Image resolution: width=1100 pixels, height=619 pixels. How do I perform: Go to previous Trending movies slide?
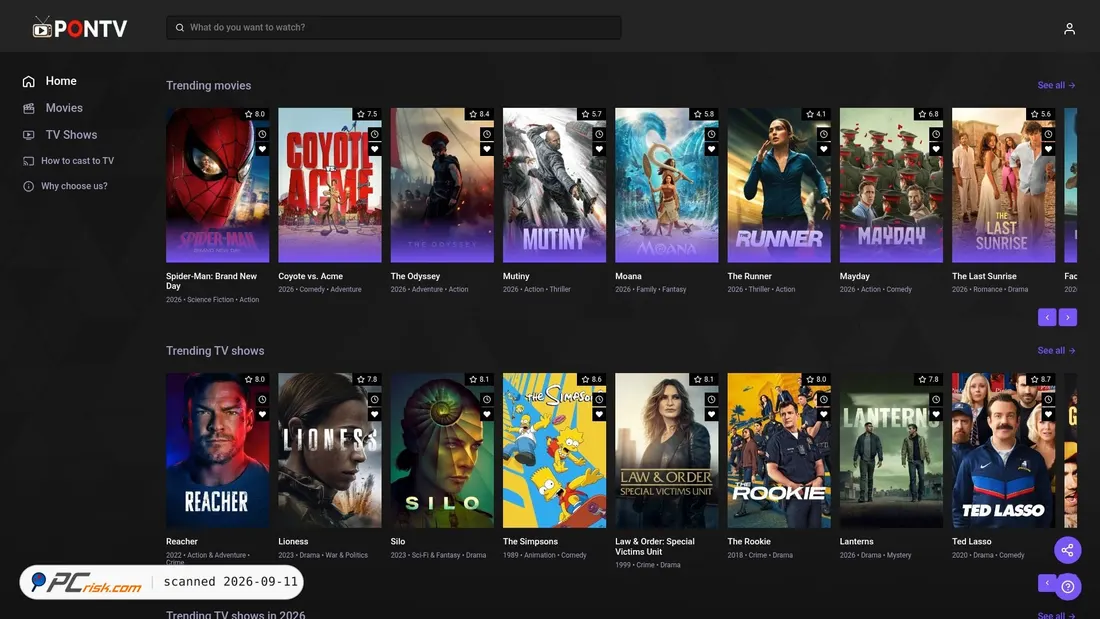click(1047, 317)
